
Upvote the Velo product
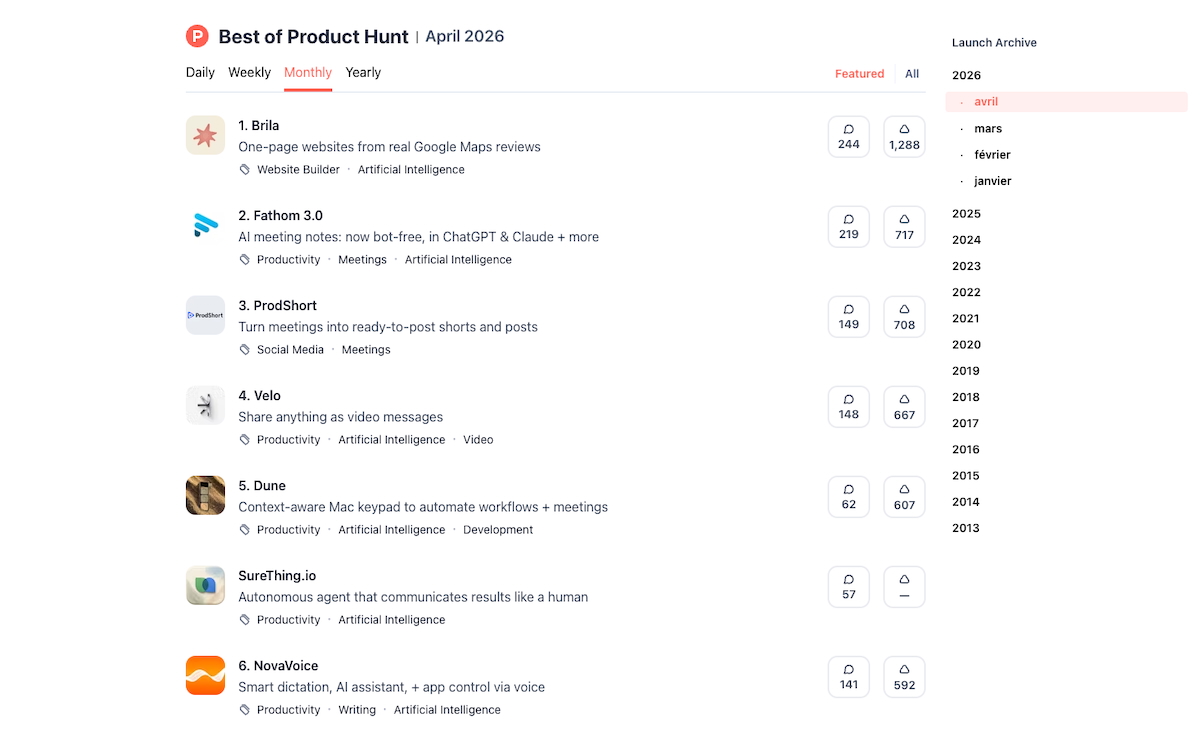904,407
